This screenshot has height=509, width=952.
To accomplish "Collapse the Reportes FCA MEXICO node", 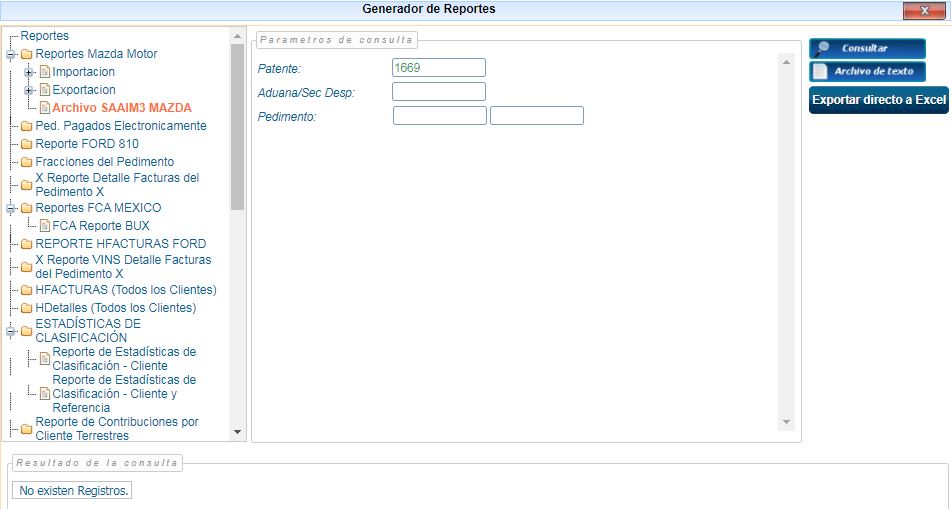I will (10, 208).
